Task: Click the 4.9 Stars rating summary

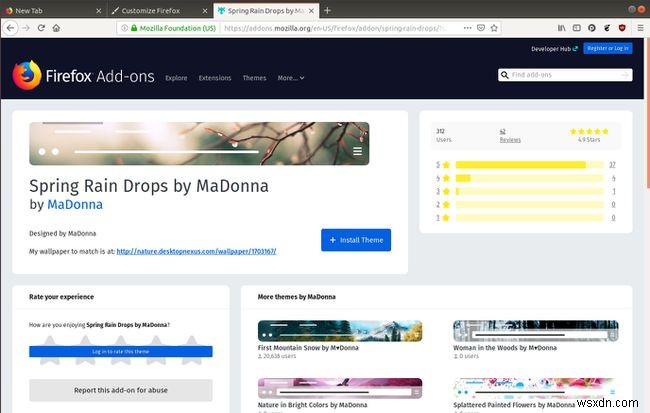Action: (589, 136)
